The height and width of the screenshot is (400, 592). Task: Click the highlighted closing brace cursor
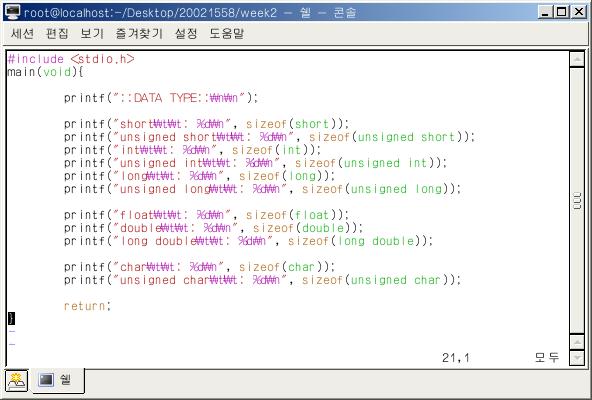pyautogui.click(x=11, y=318)
